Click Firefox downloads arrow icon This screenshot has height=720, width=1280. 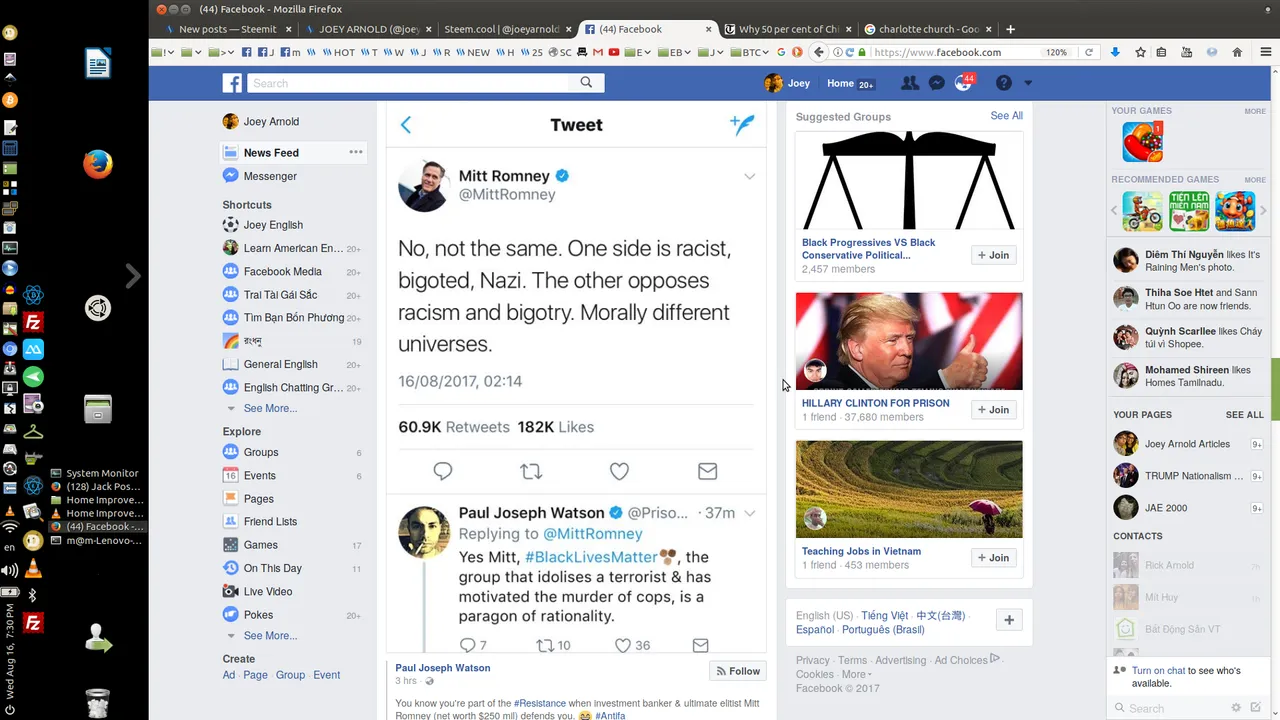tap(1115, 52)
